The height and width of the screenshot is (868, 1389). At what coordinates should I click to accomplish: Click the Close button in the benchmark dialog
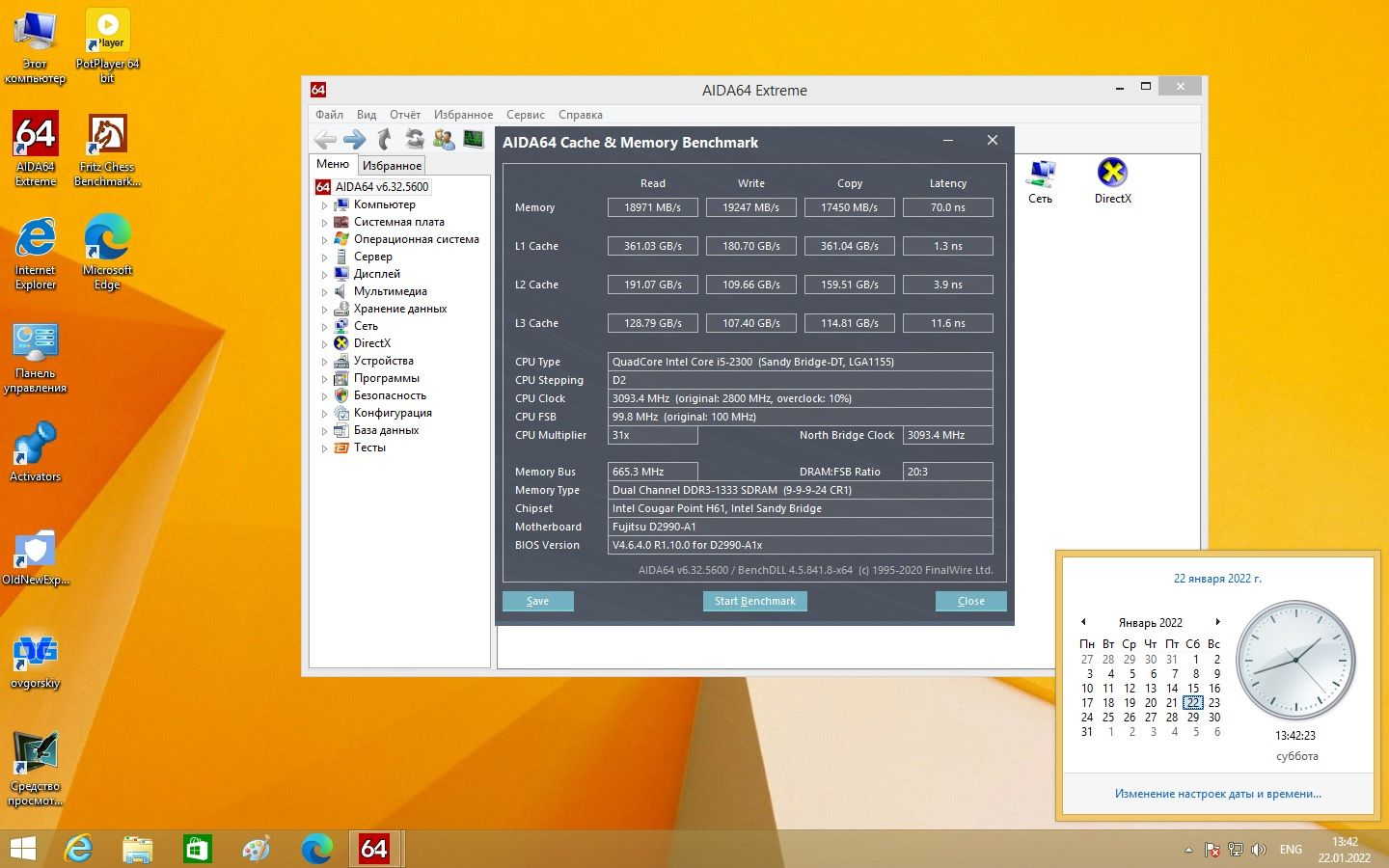[x=971, y=601]
